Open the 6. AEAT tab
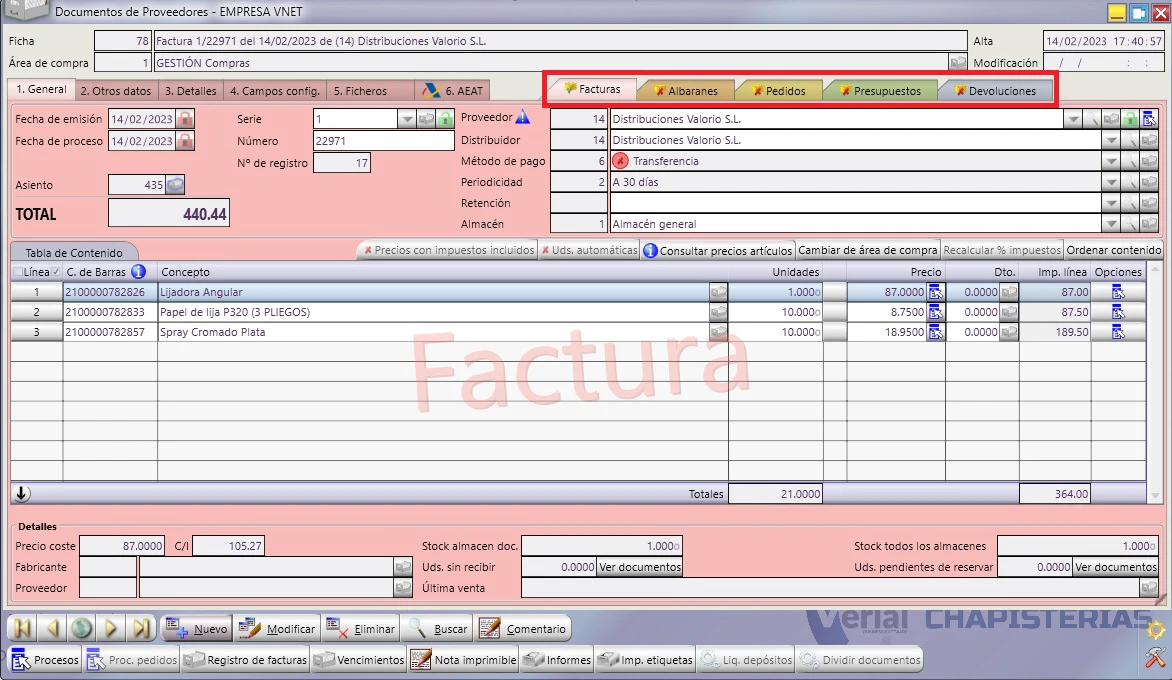Screen dimensions: 1172x680 click(453, 90)
